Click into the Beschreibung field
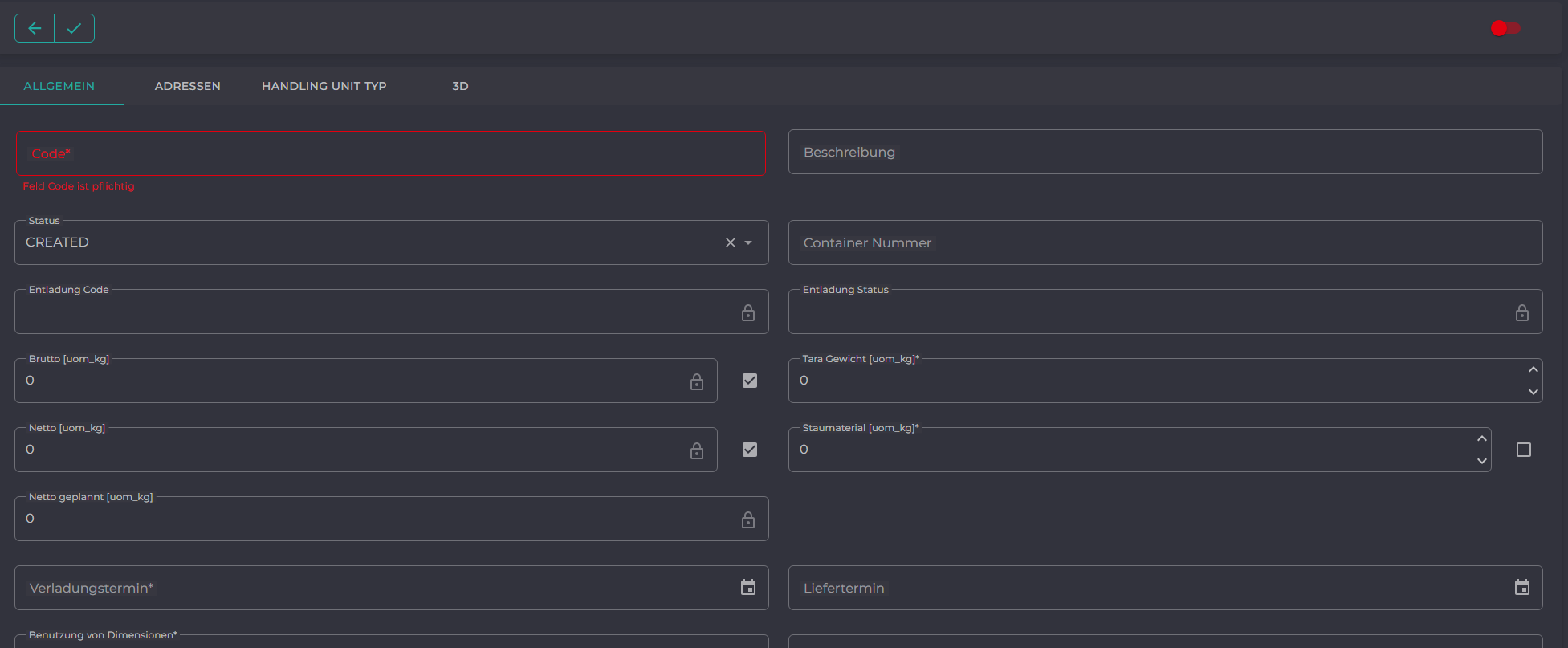This screenshot has width=1568, height=648. (x=1165, y=152)
